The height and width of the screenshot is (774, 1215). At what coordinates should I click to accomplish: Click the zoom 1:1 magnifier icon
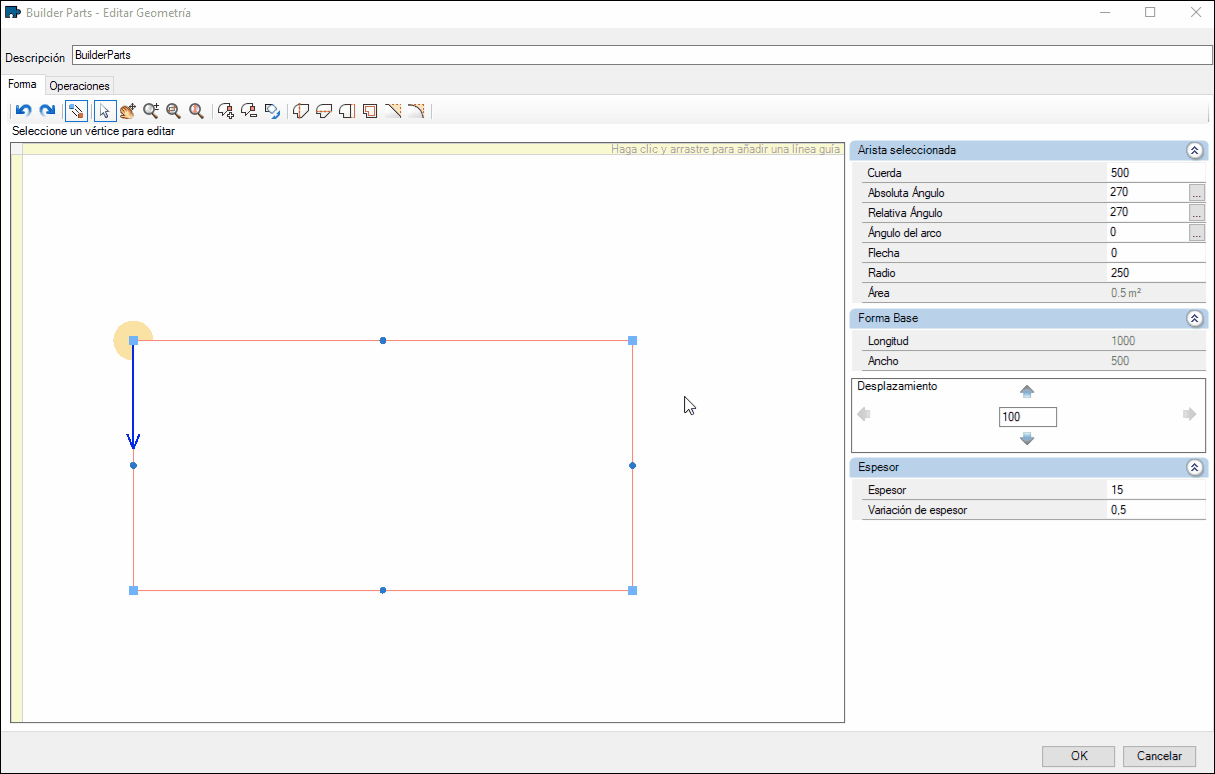197,111
